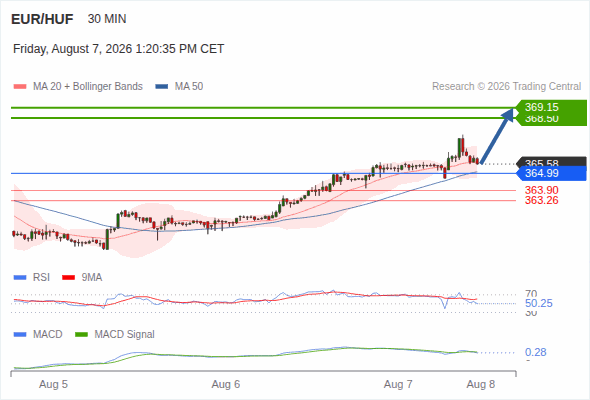Click the MA 50 blue legend swatch
Viewport: 590px width, 400px height.
(162, 87)
